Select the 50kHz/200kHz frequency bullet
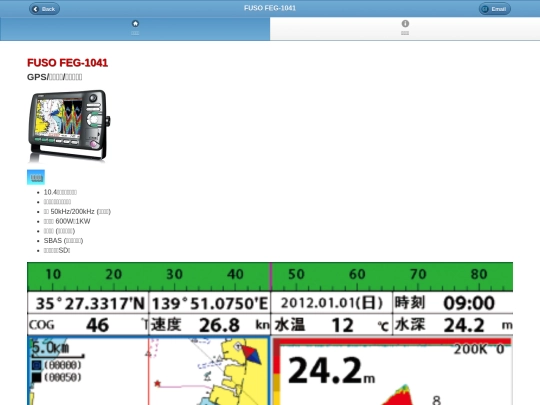Image resolution: width=540 pixels, height=405 pixels. 77,211
